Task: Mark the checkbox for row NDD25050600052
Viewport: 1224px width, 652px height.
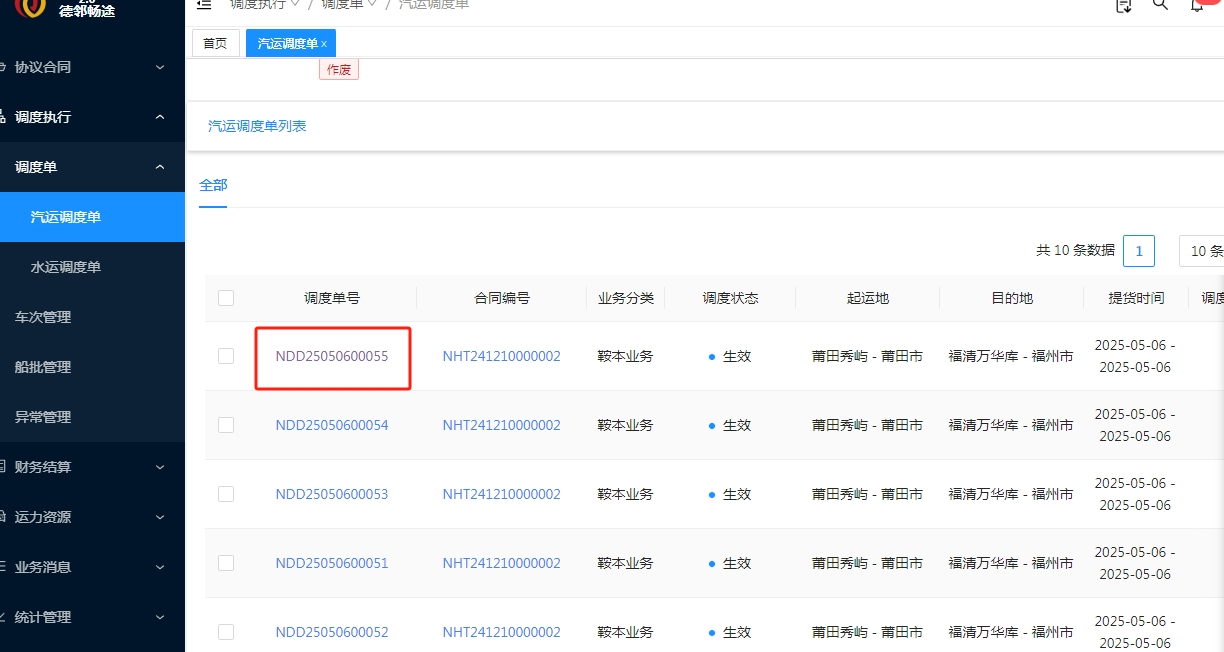Action: click(226, 632)
